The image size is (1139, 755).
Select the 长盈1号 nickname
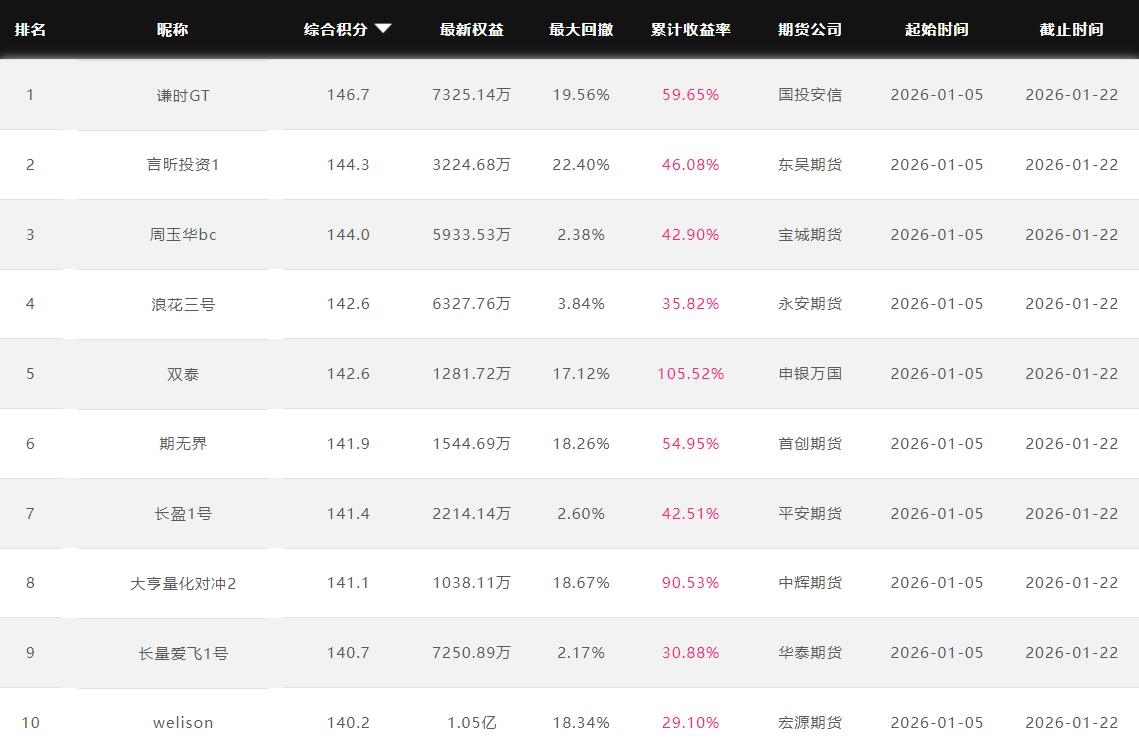[183, 514]
